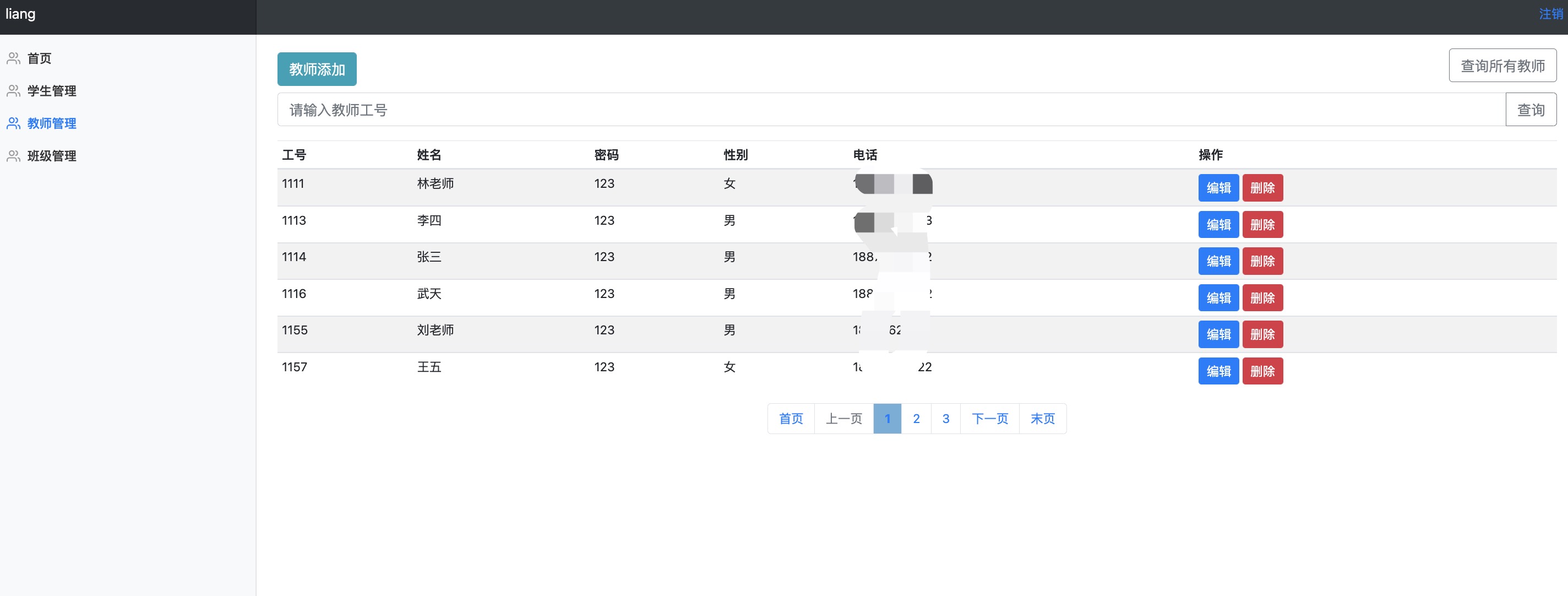Click the name 张三
Viewport: 1568px width, 596px height.
coord(429,257)
